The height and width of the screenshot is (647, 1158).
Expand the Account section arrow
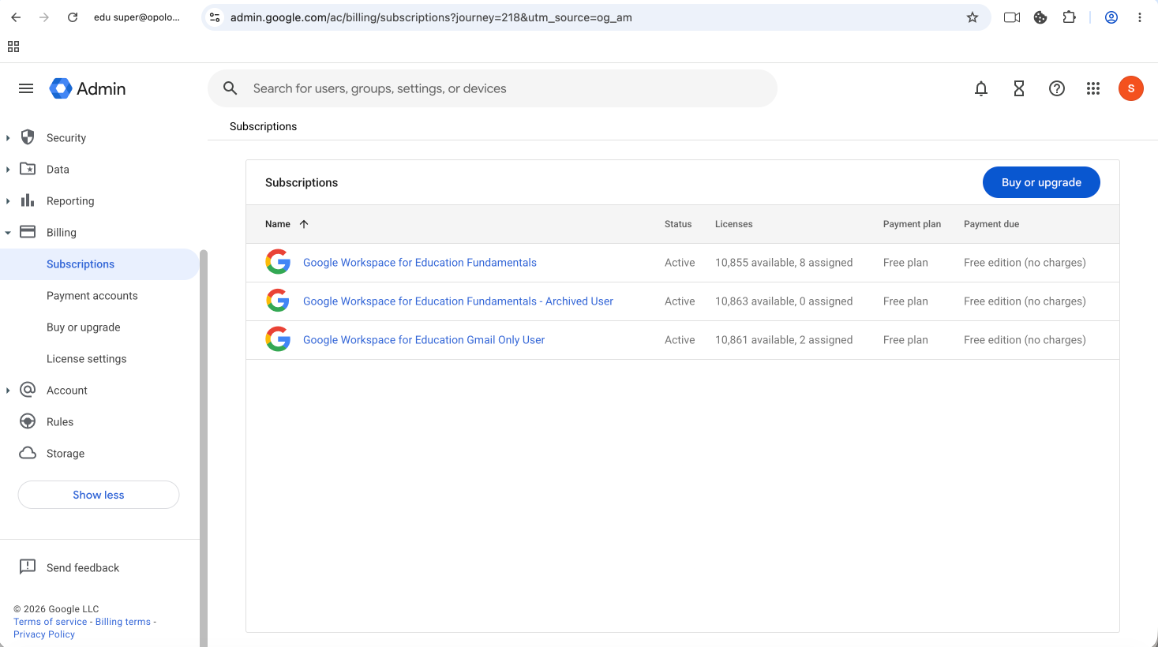click(x=8, y=390)
